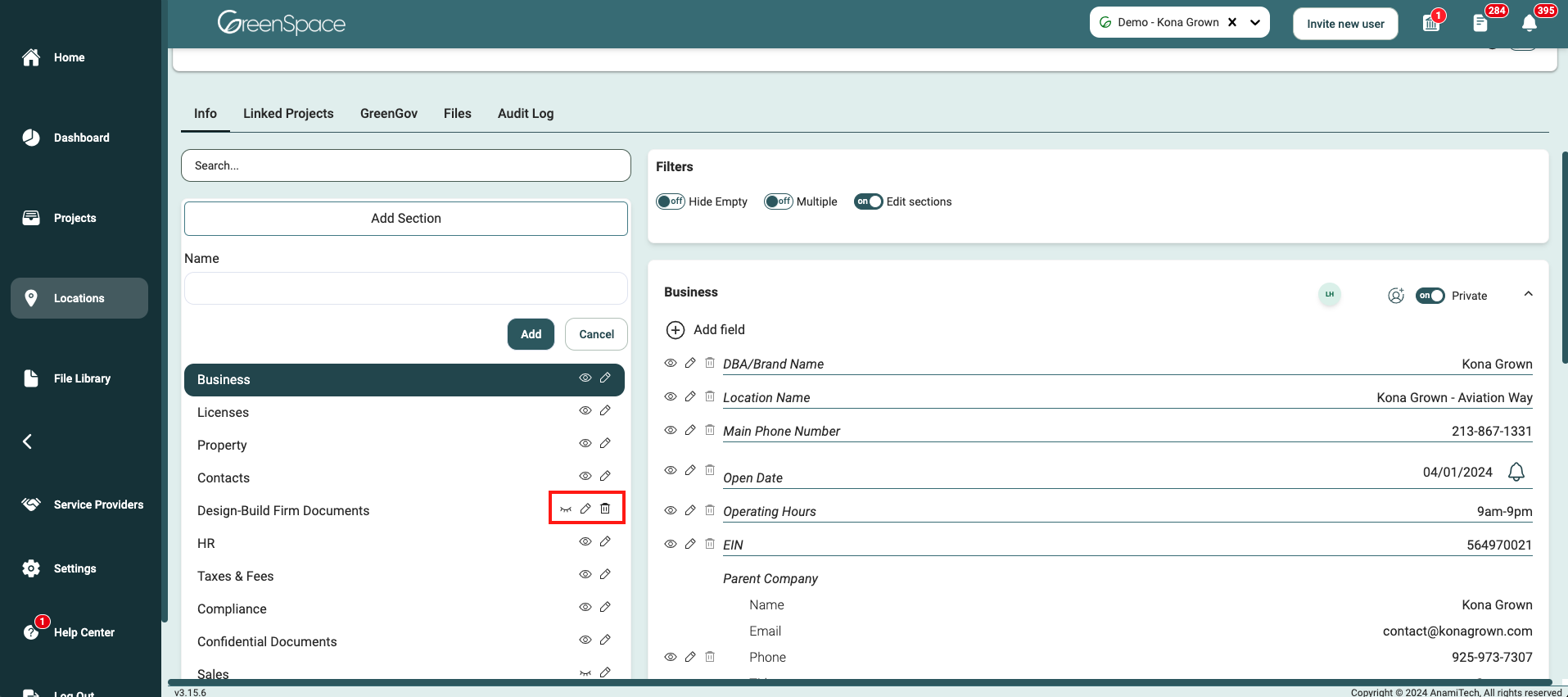Toggle the Hide Empty filter switch
Screen dimensions: 1568x697
671,201
